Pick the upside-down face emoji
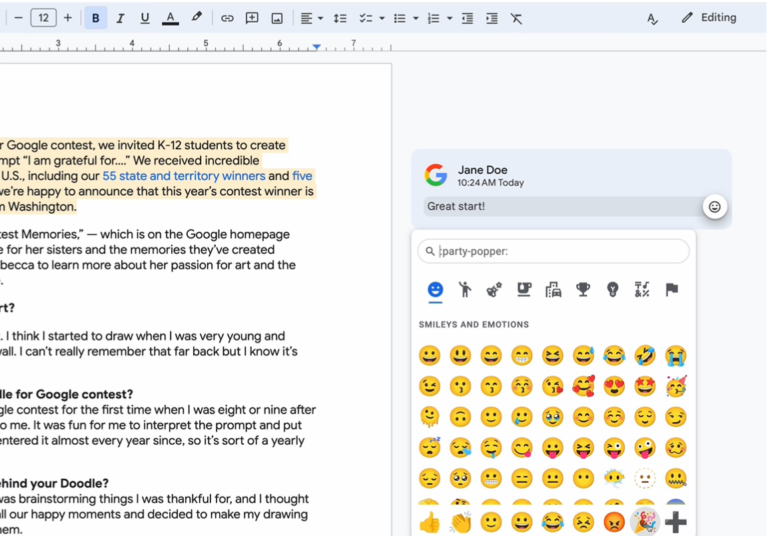Image resolution: width=768 pixels, height=536 pixels. [460, 417]
